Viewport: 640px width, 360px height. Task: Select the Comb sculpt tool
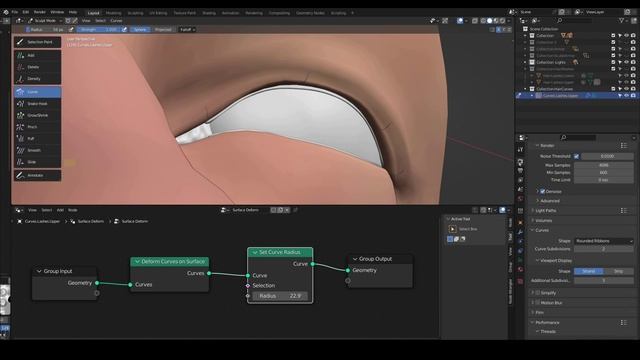point(37,92)
